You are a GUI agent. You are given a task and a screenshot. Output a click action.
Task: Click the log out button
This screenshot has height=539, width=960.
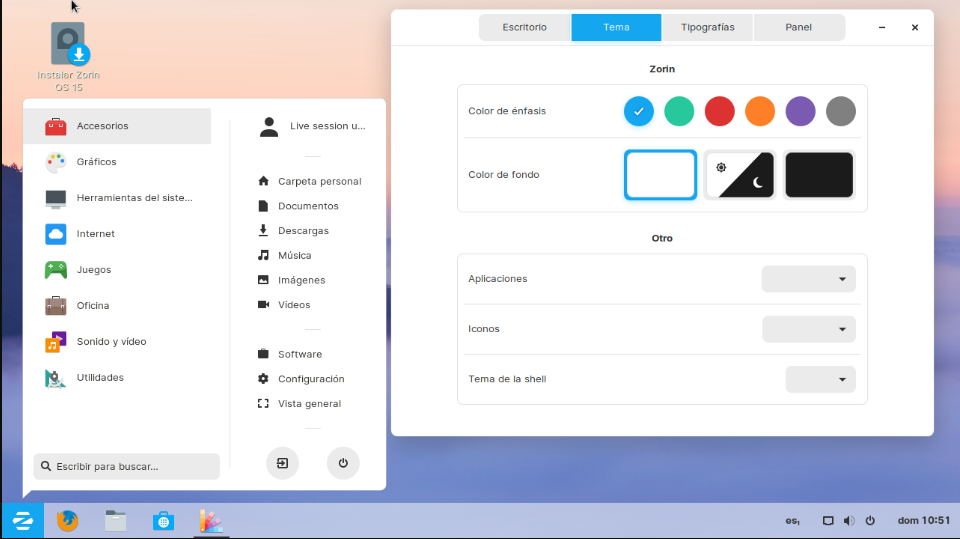point(282,463)
